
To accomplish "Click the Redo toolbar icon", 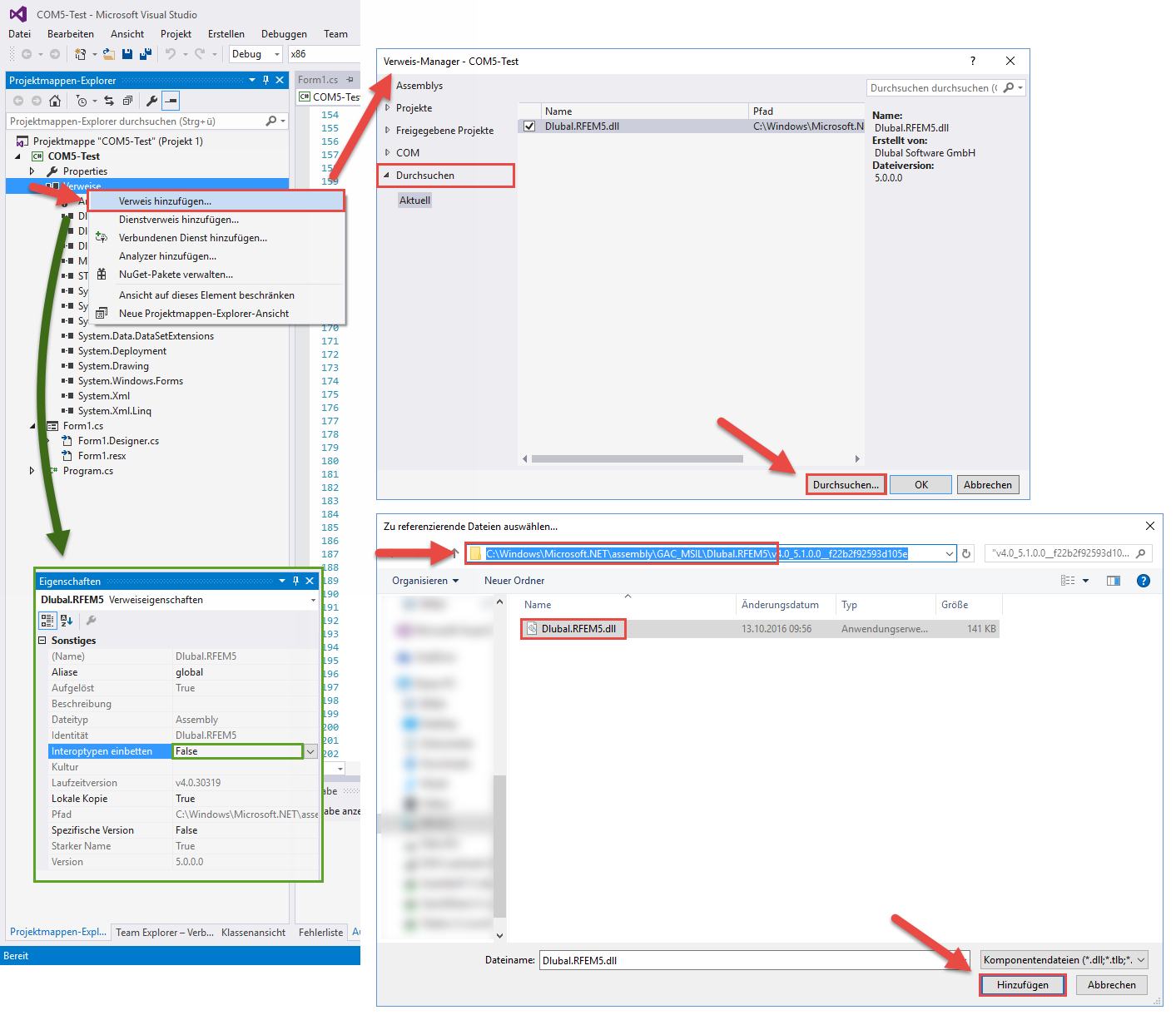I will [x=200, y=54].
